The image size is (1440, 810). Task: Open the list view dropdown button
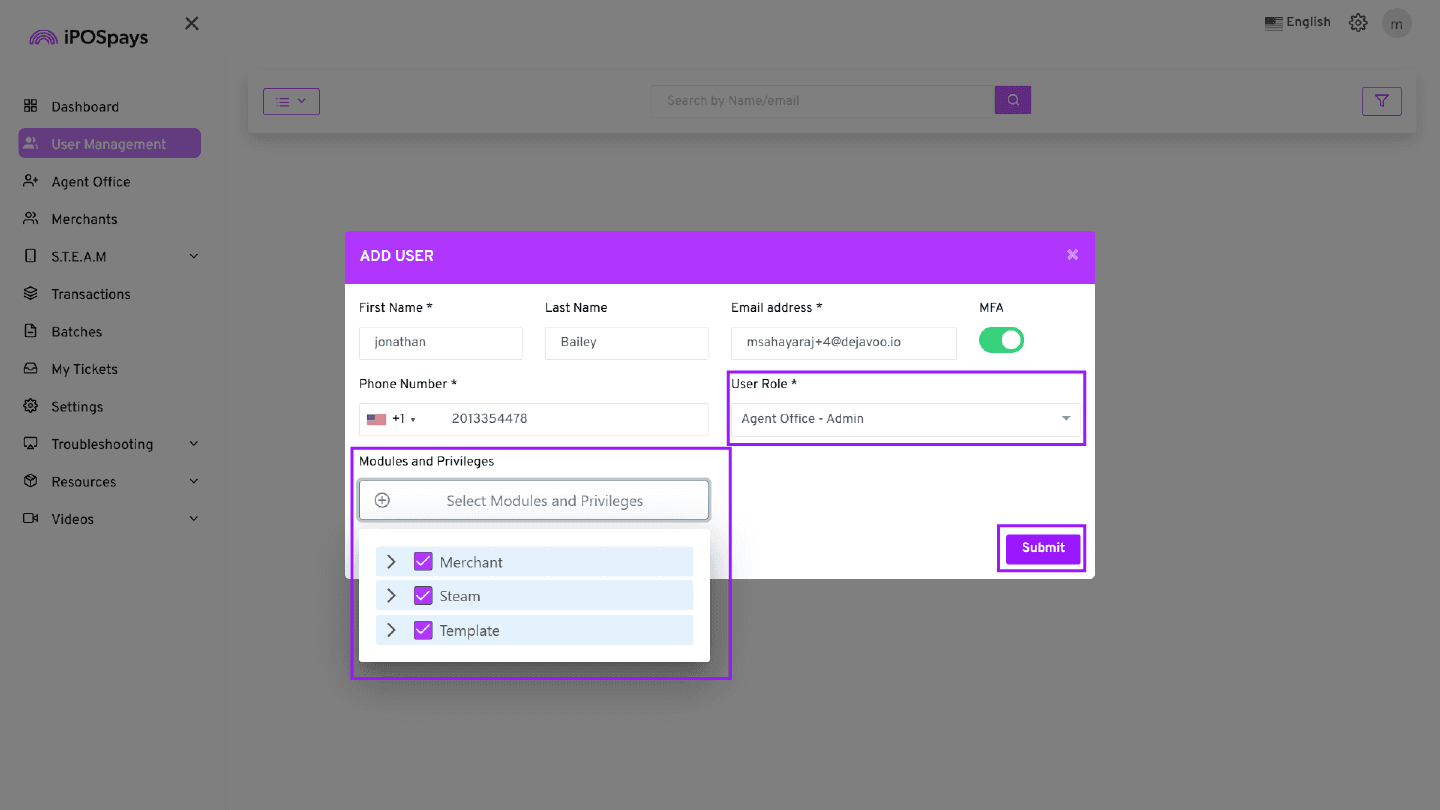coord(291,101)
